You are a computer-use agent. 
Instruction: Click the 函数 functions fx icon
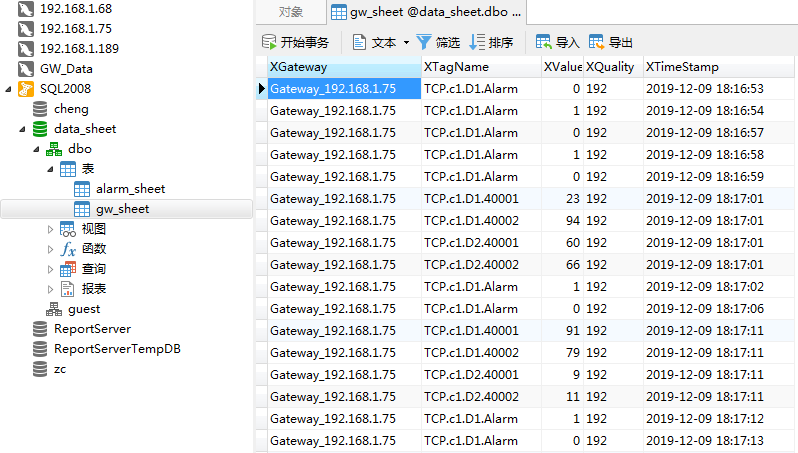[68, 249]
